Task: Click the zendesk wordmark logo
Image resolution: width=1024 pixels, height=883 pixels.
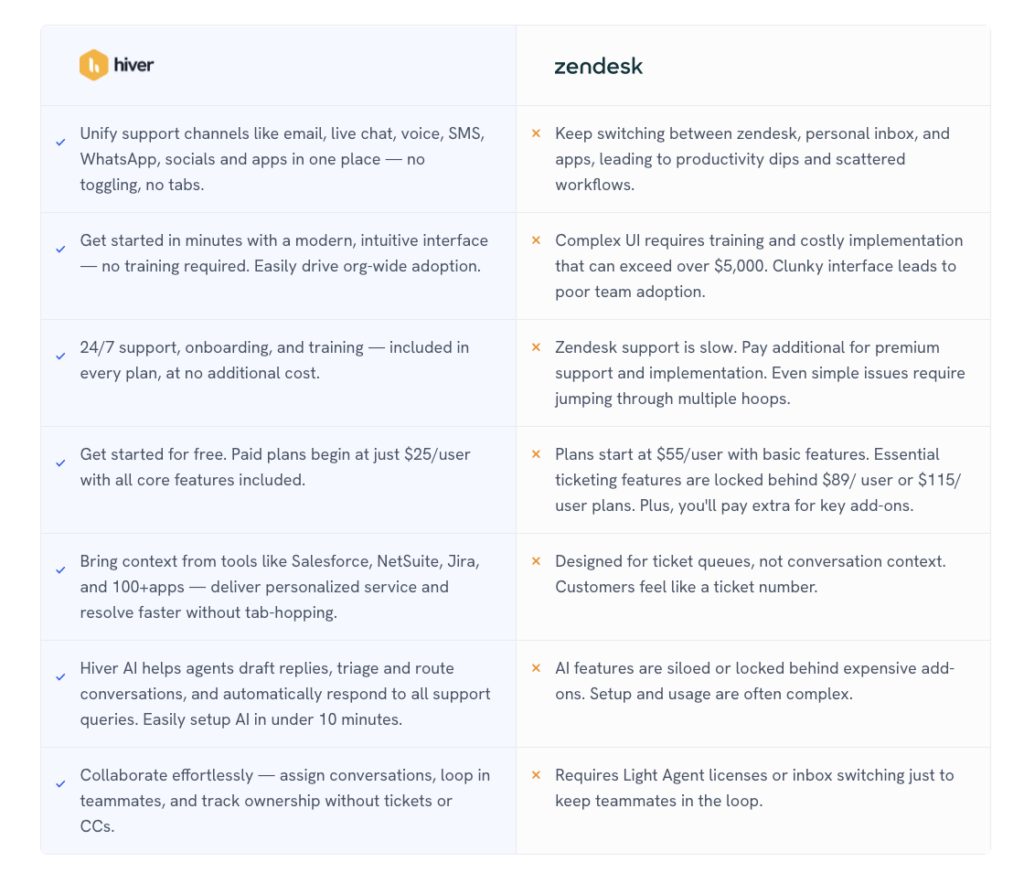Action: [x=598, y=67]
